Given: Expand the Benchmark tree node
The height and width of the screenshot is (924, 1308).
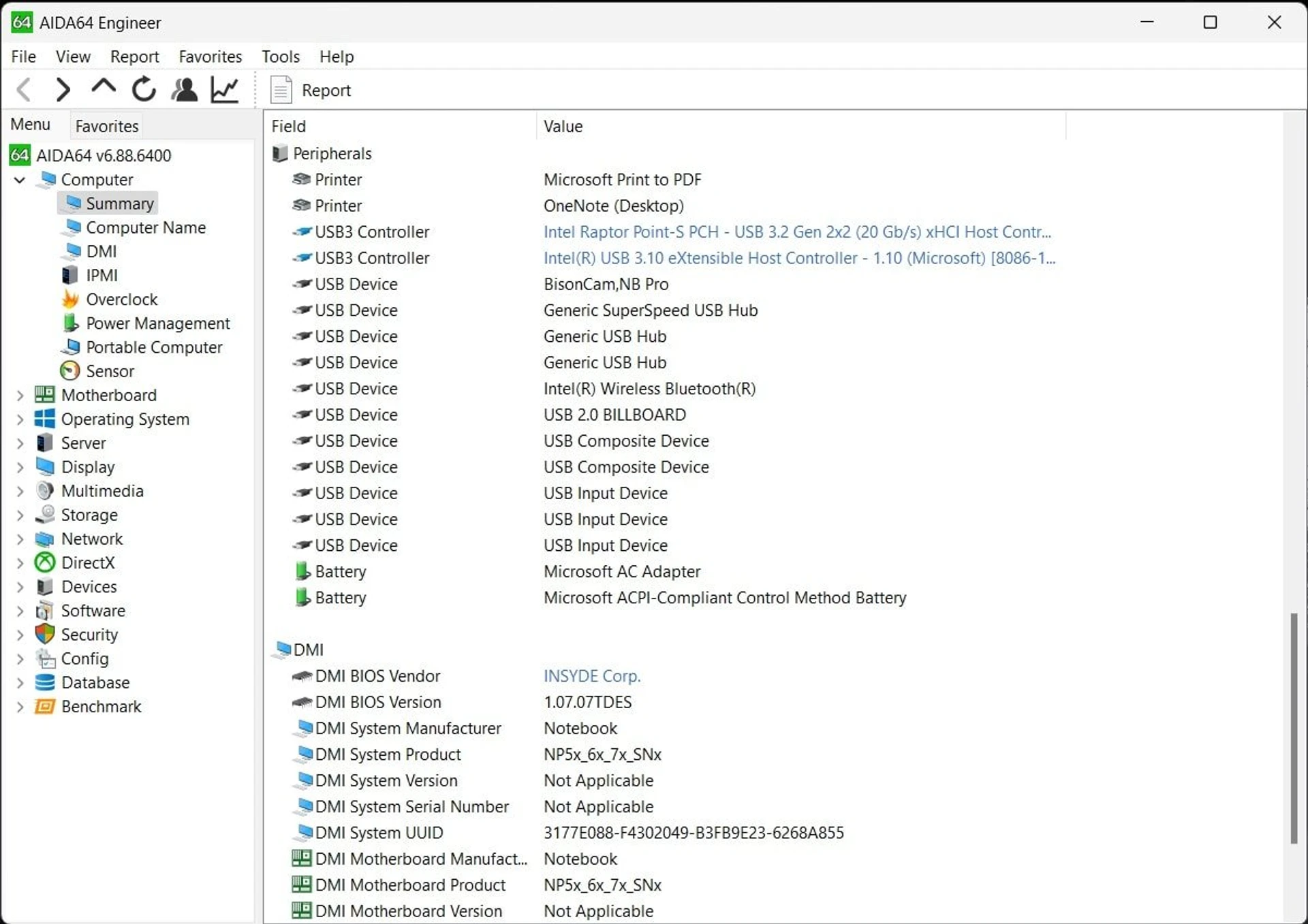Looking at the screenshot, I should (20, 707).
